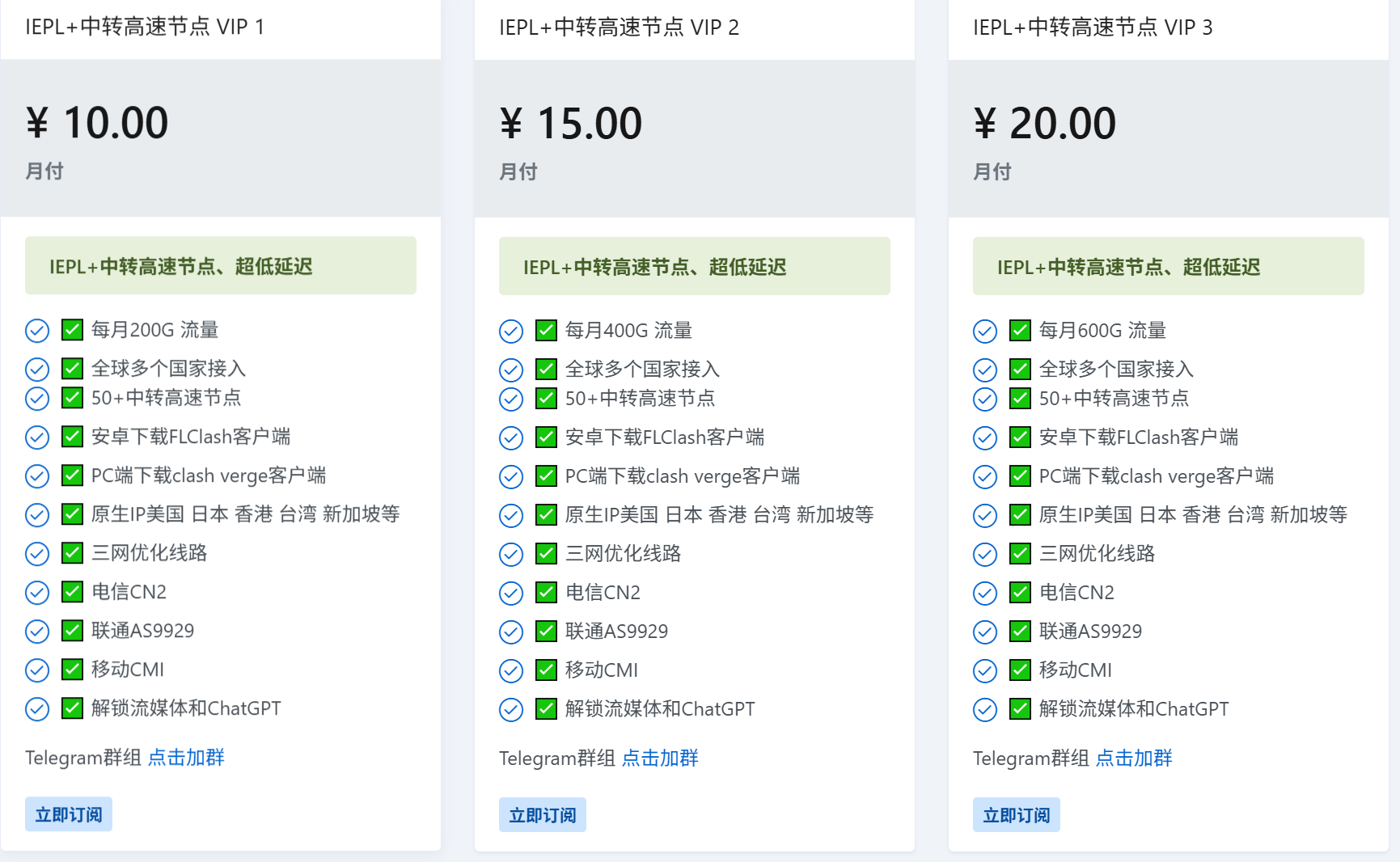The height and width of the screenshot is (862, 1400).
Task: Click circle check icon beside 每月400G 流量
Action: pyautogui.click(x=511, y=332)
